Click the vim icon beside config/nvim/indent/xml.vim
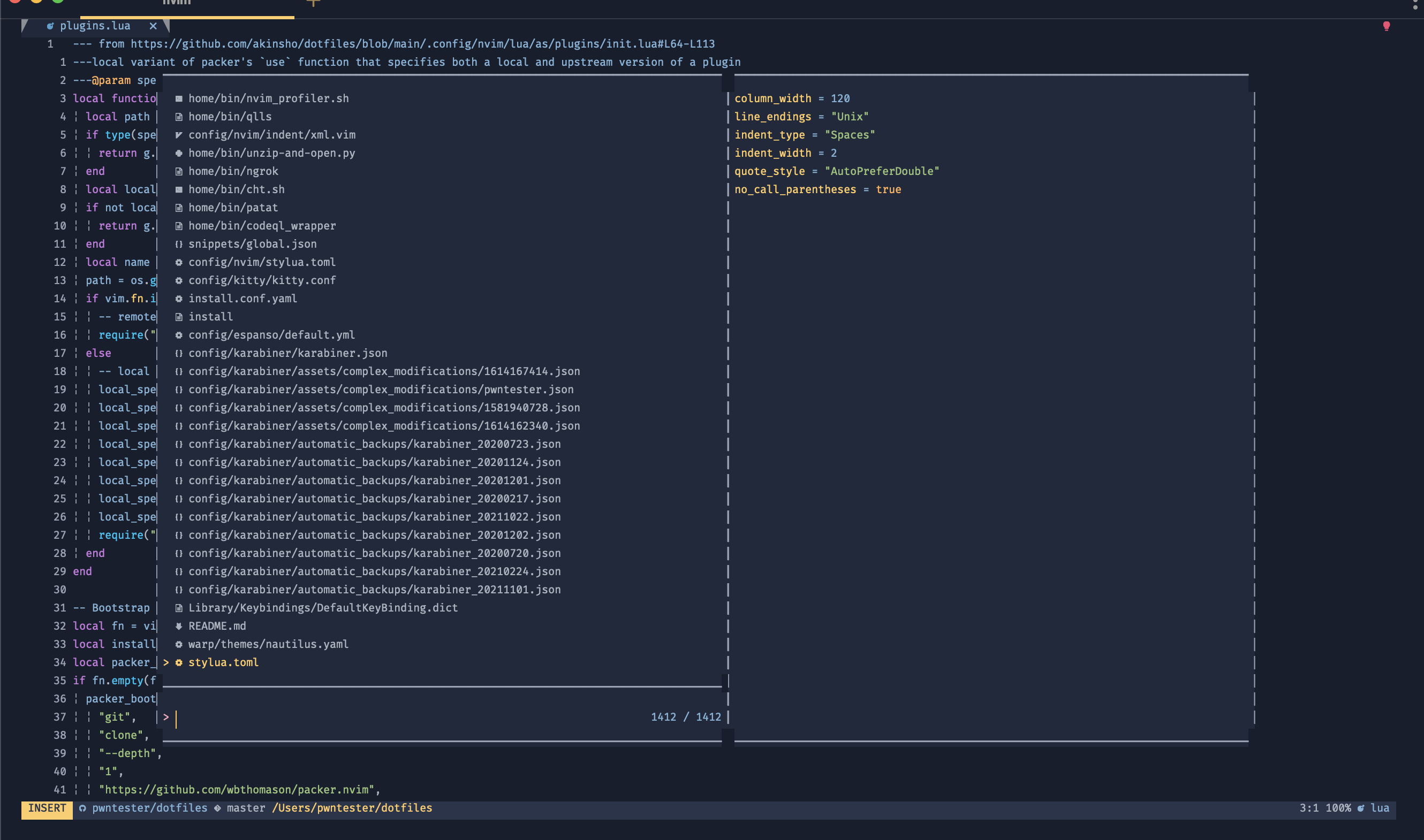The height and width of the screenshot is (840, 1424). 178,135
